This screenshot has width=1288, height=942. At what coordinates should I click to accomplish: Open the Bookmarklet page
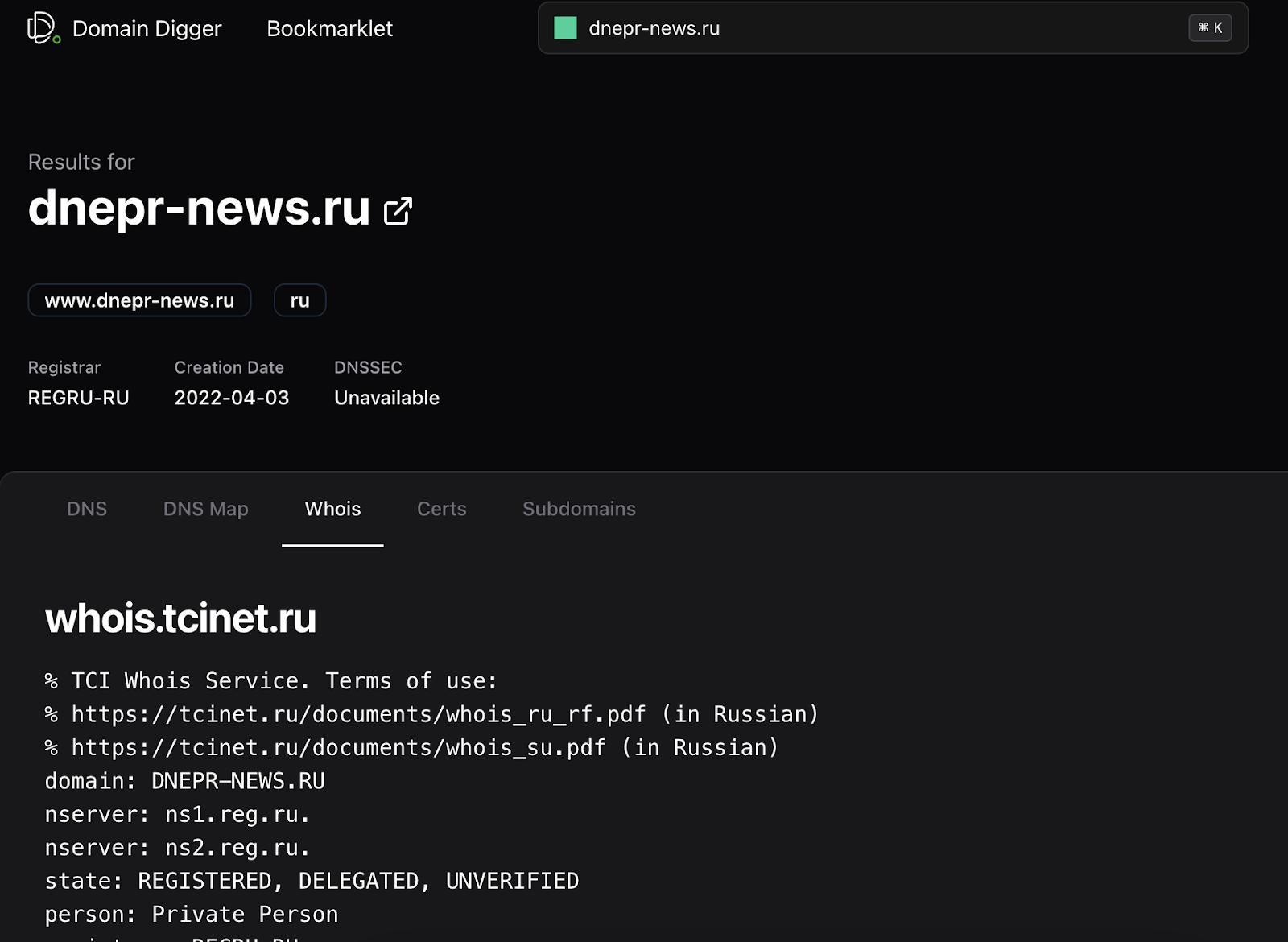[x=329, y=29]
